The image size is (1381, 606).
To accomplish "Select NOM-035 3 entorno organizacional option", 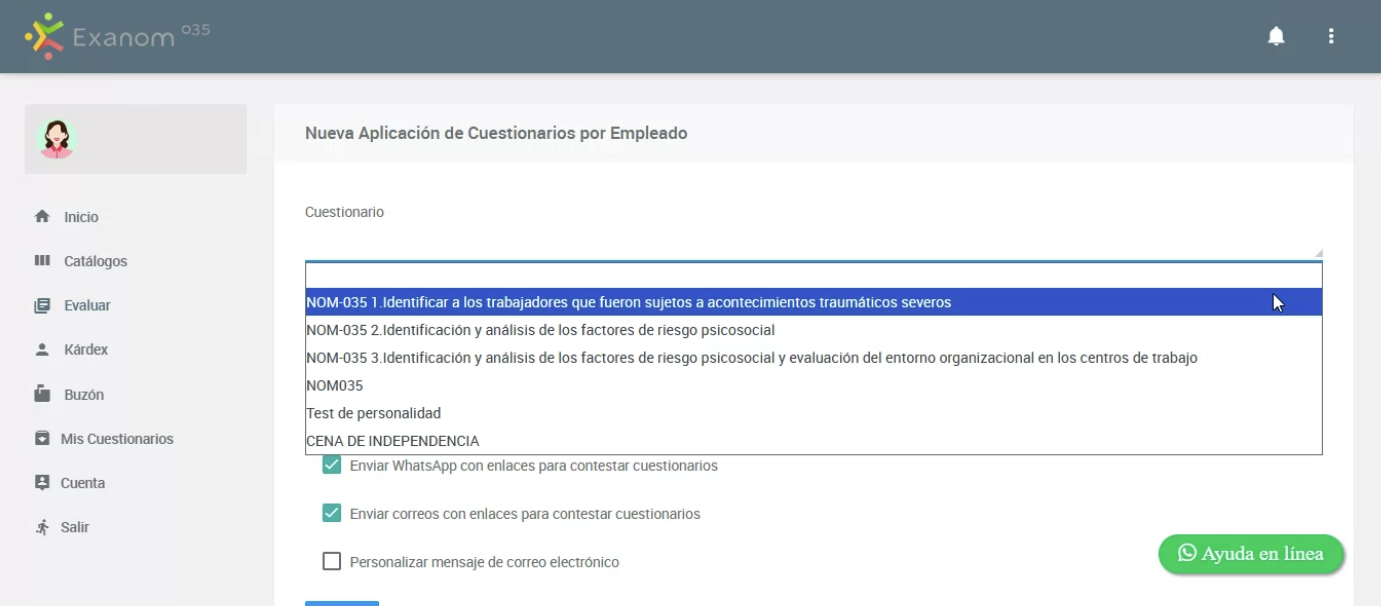I will (813, 358).
